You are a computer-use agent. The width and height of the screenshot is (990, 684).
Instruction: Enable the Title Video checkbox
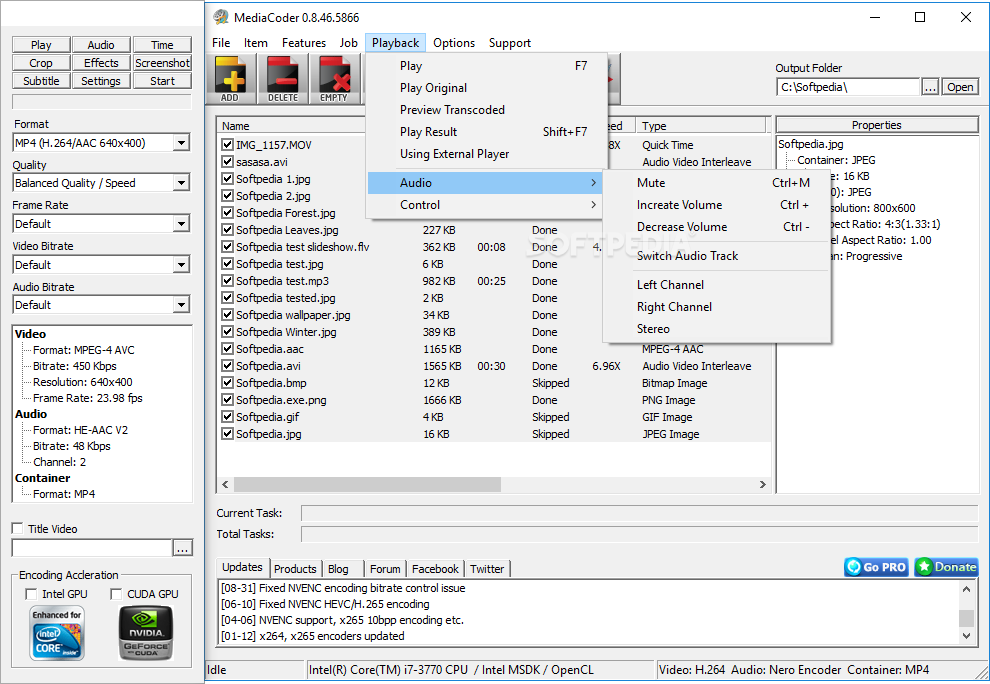point(18,529)
